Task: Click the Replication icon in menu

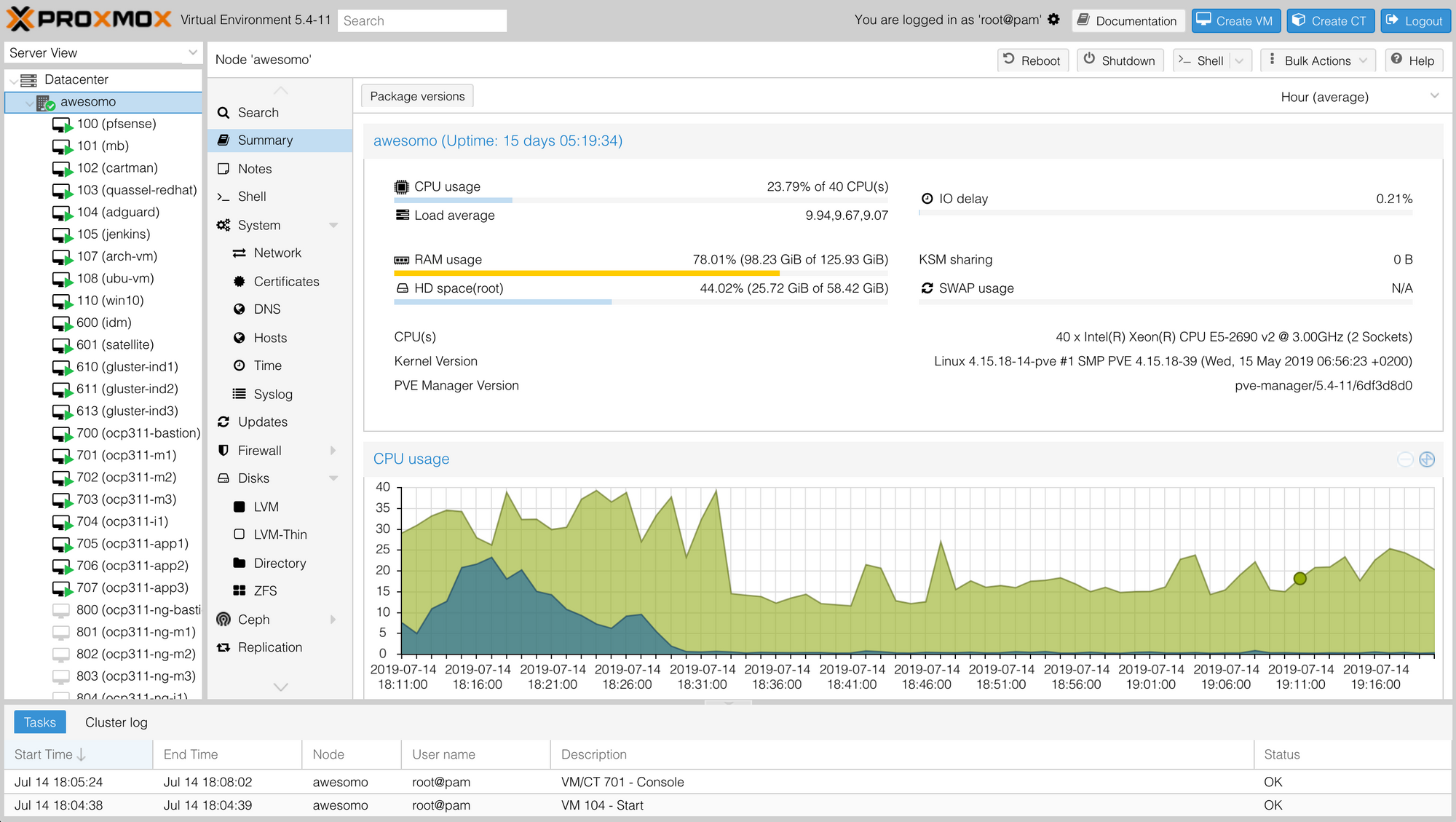Action: pos(223,647)
